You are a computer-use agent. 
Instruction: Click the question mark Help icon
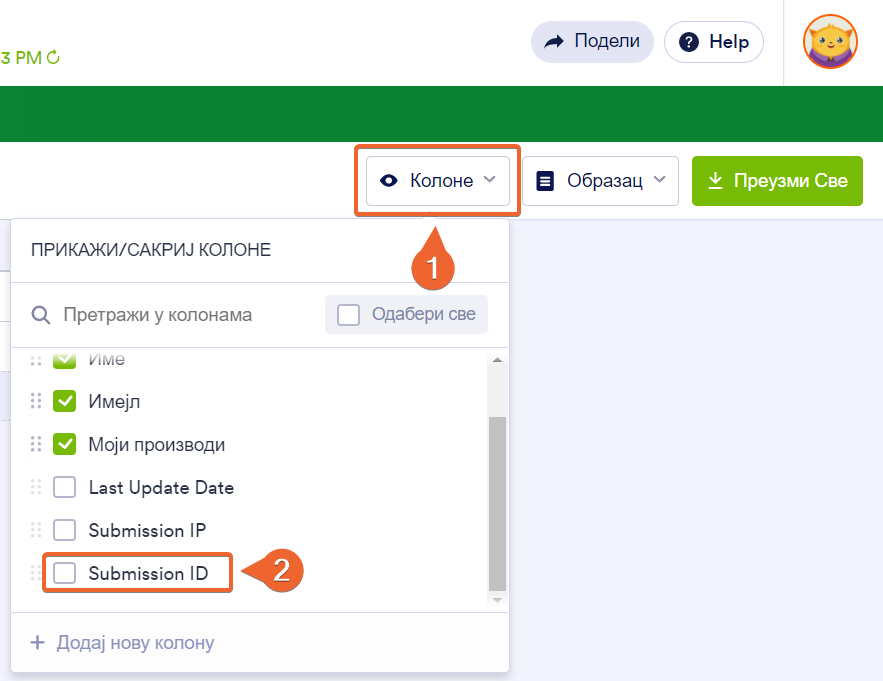pos(688,42)
